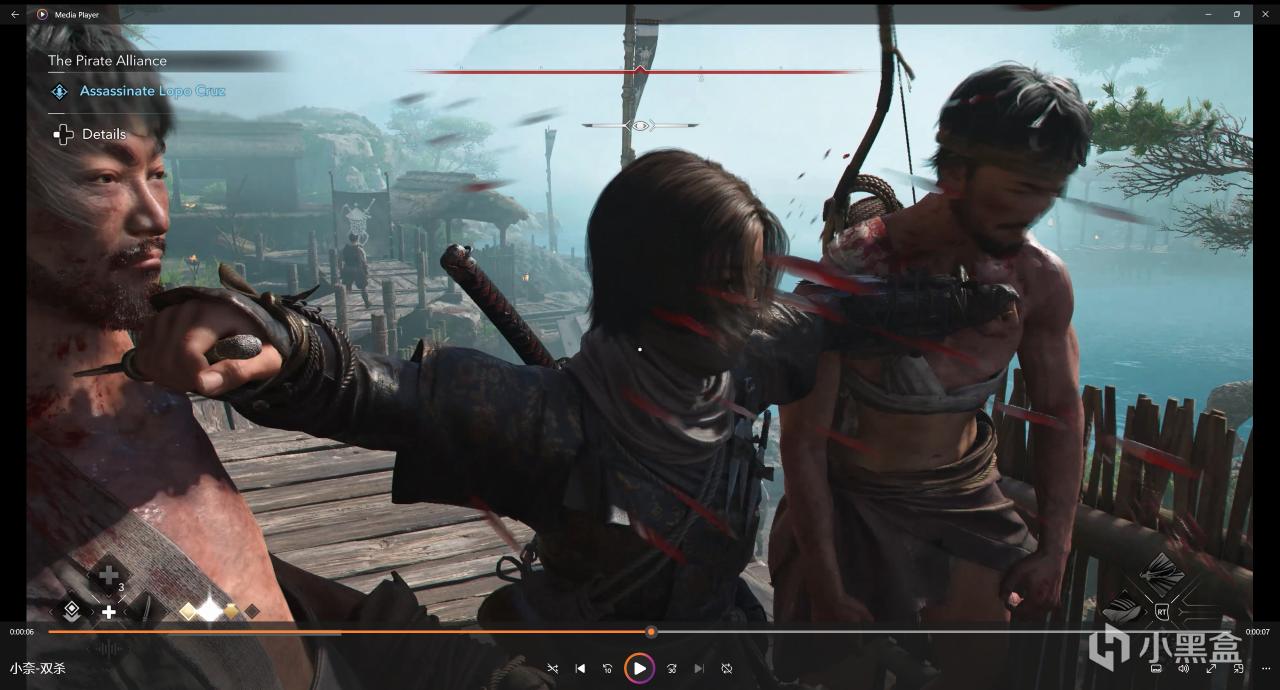The width and height of the screenshot is (1280, 690).
Task: Click the video title 小奈·双杀
Action: (x=38, y=668)
